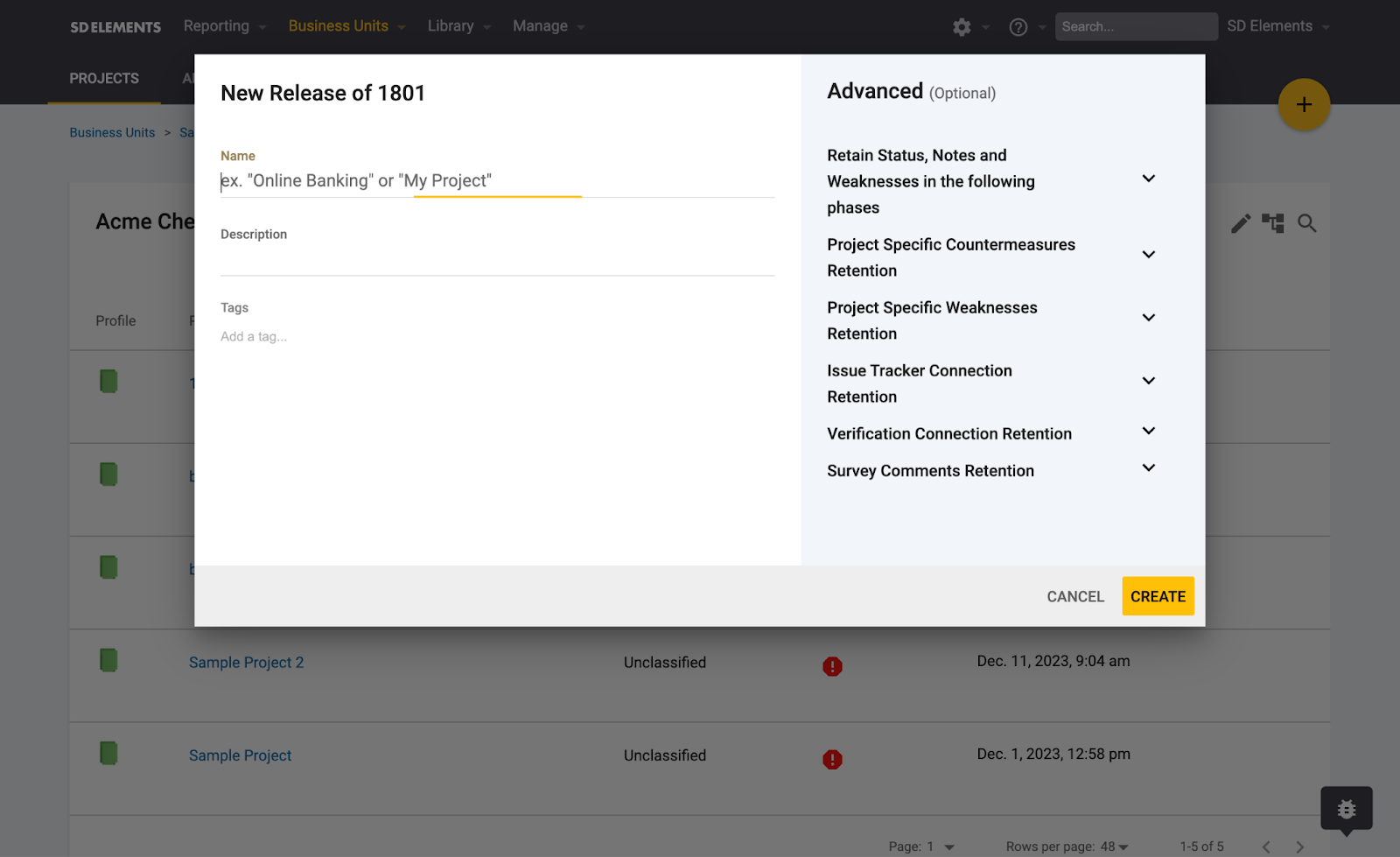Click red alert icon for Sample Project 2
The image size is (1400, 857).
pyautogui.click(x=832, y=666)
